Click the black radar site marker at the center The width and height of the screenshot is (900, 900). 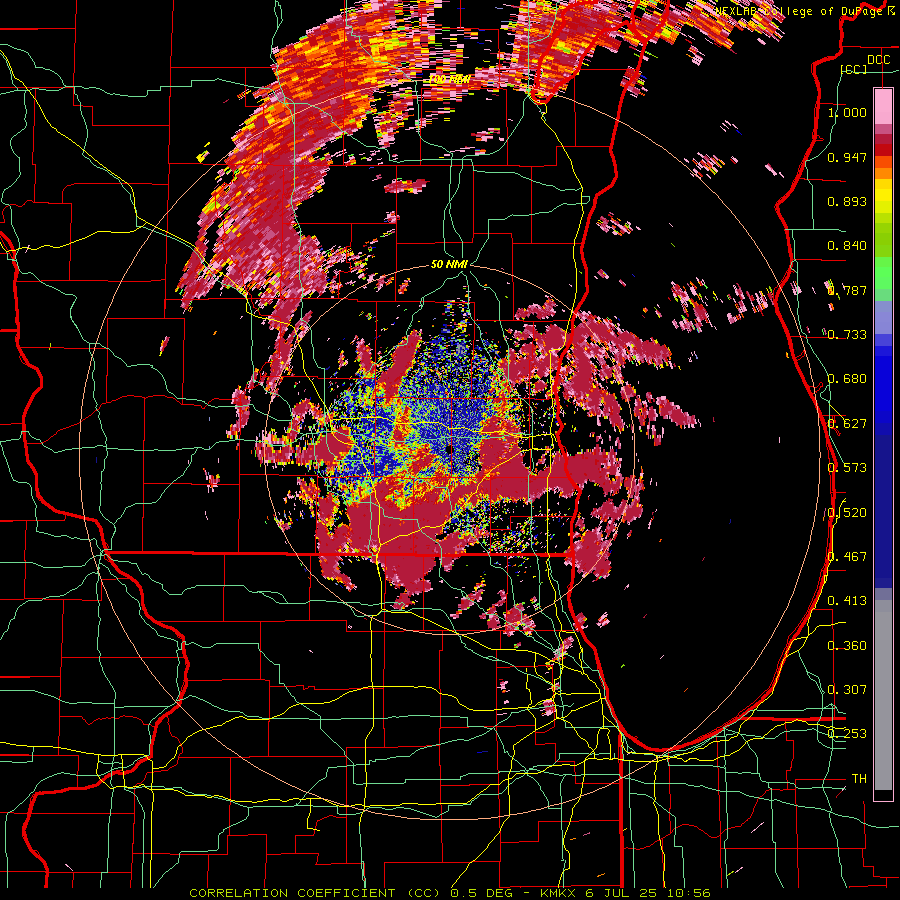coord(448,450)
